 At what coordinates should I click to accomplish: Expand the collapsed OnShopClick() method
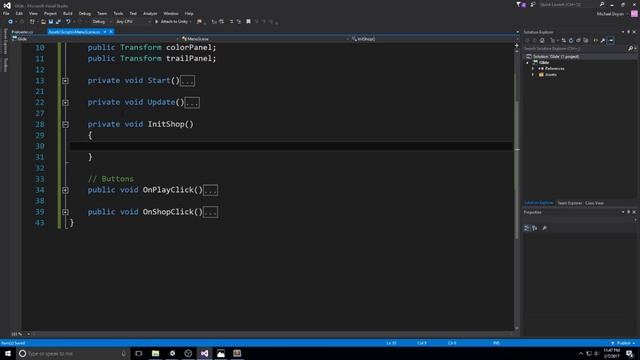tap(65, 212)
